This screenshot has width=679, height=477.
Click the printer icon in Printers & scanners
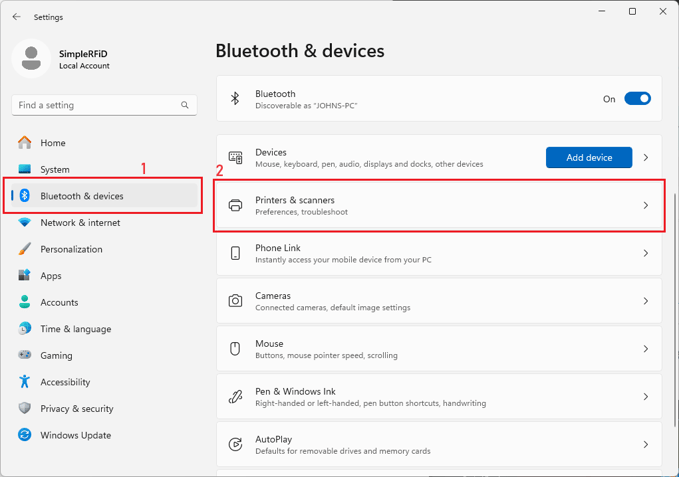point(235,205)
